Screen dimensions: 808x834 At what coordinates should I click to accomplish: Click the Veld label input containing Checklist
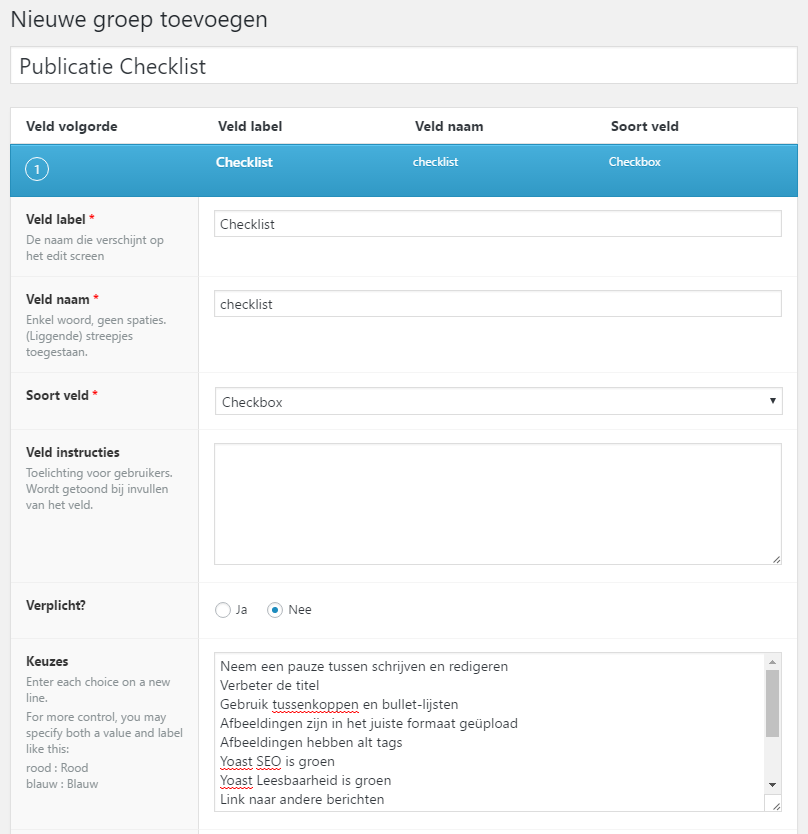point(498,224)
